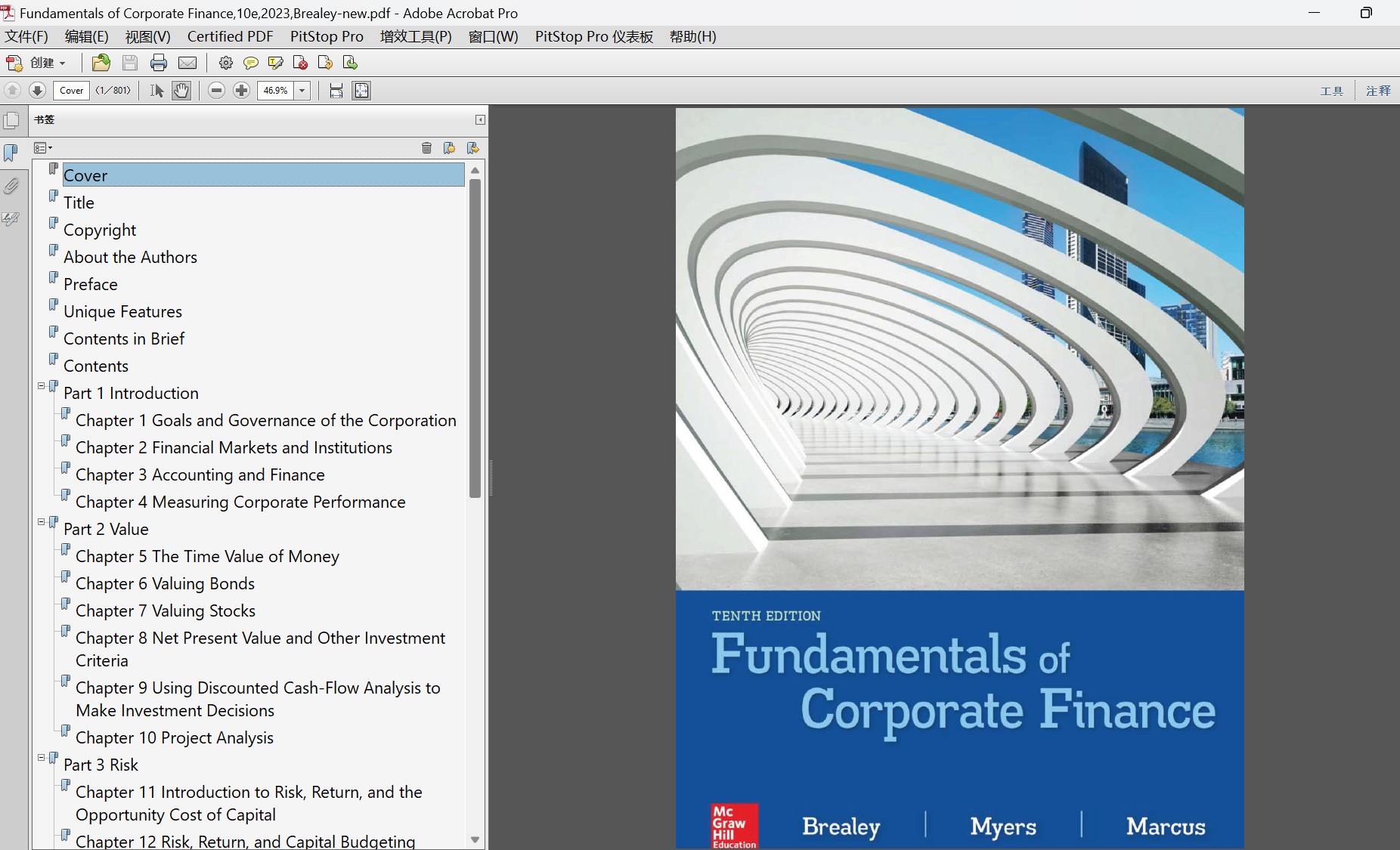
Task: Toggle fit one full page view
Action: [361, 91]
